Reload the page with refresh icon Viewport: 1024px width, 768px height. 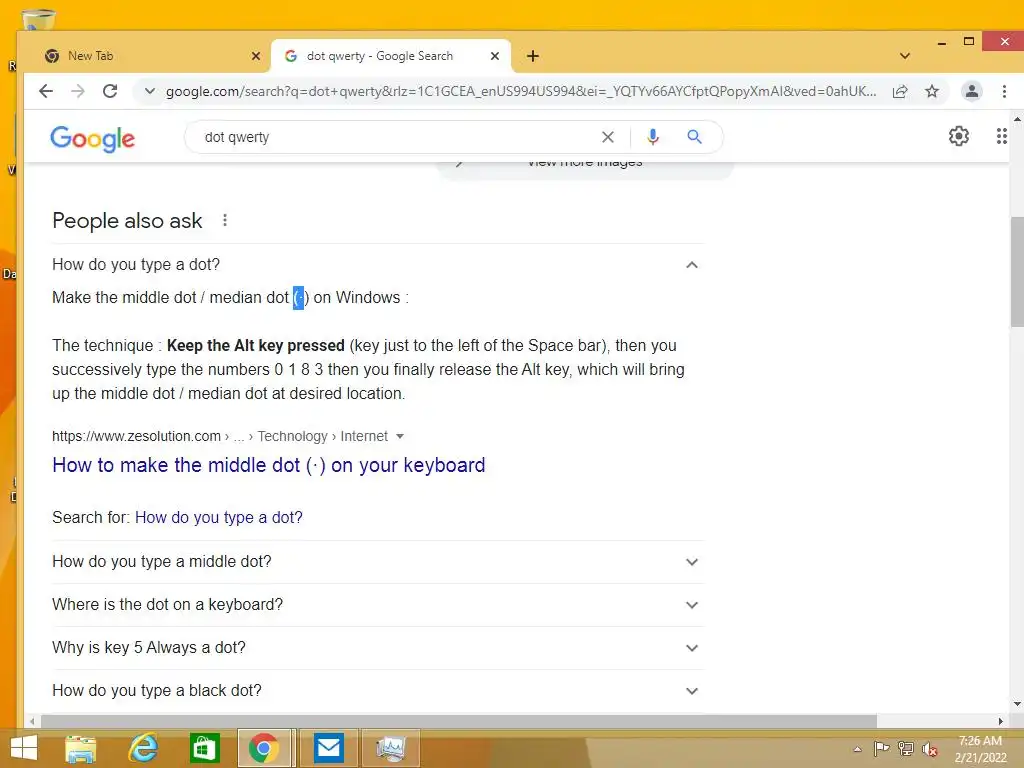click(110, 91)
